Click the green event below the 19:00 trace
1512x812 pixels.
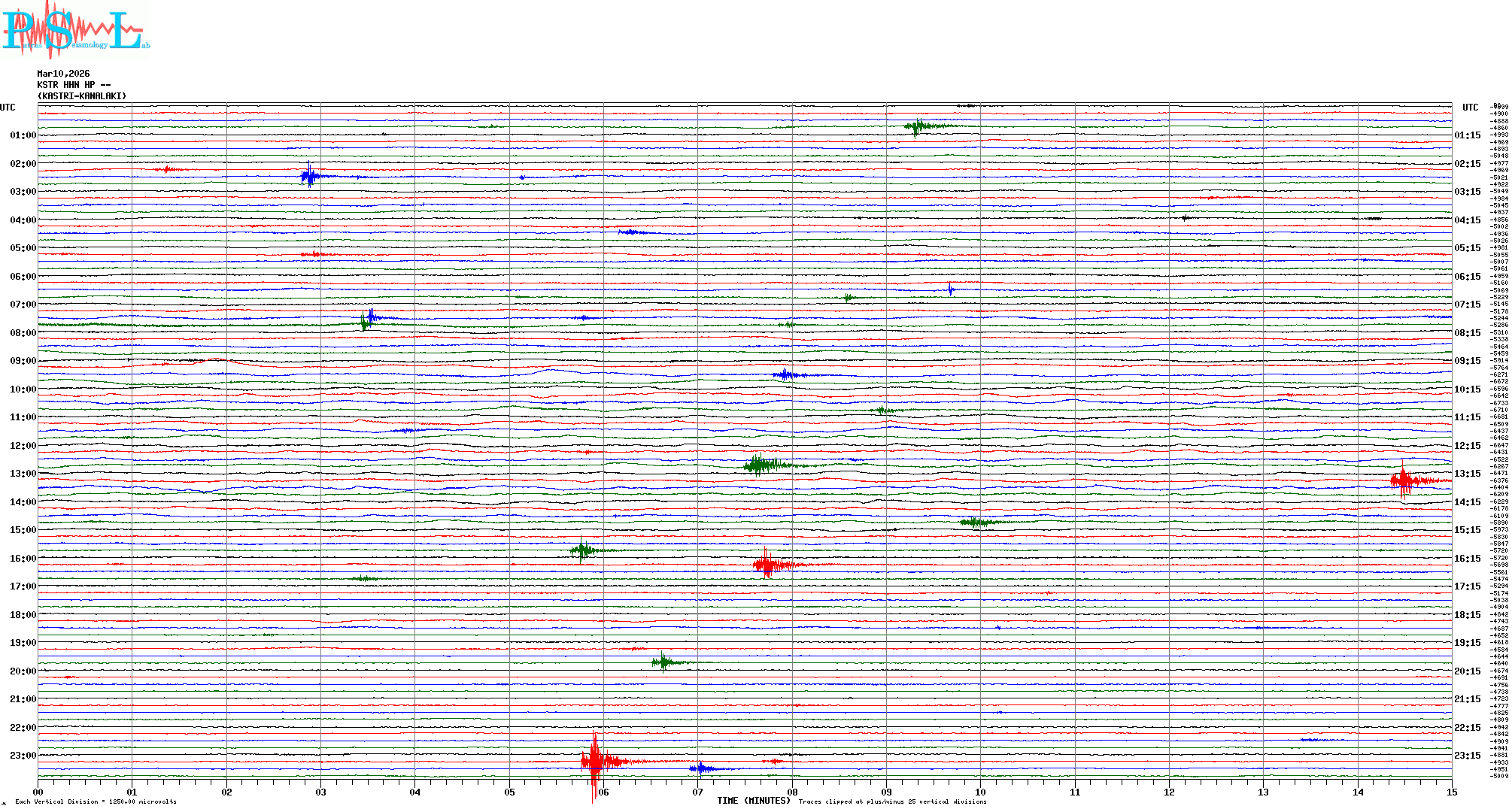tap(663, 662)
